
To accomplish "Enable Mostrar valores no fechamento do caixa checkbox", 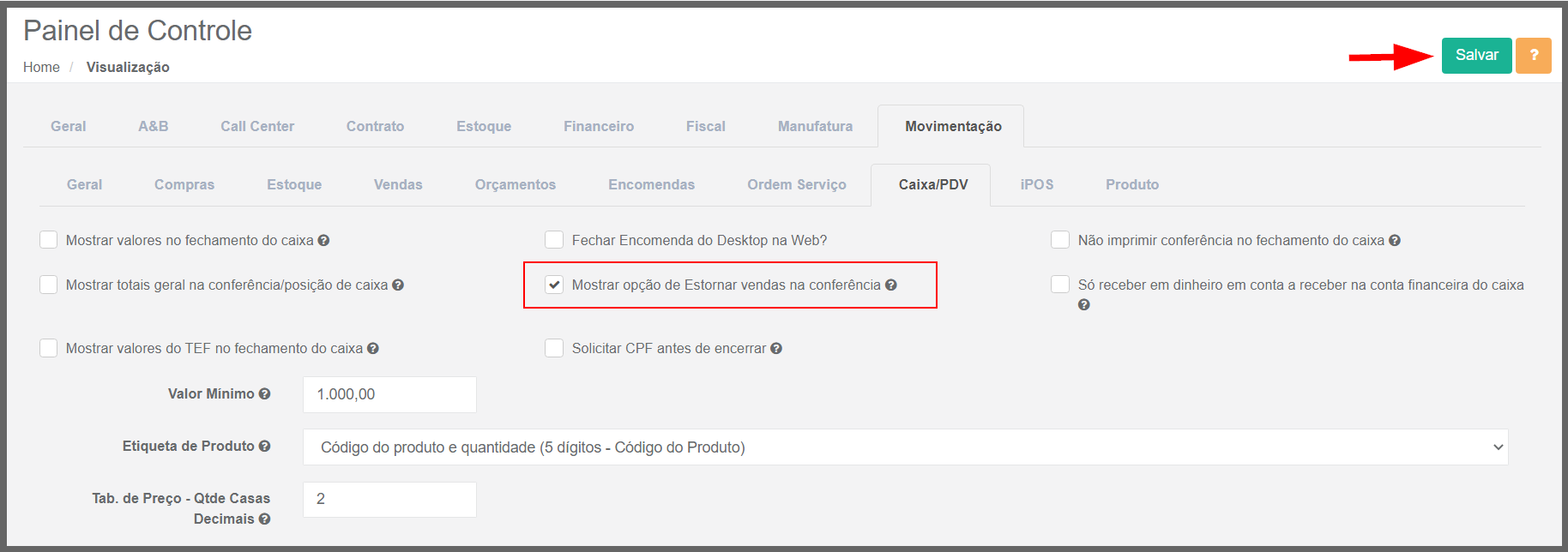I will coord(49,240).
